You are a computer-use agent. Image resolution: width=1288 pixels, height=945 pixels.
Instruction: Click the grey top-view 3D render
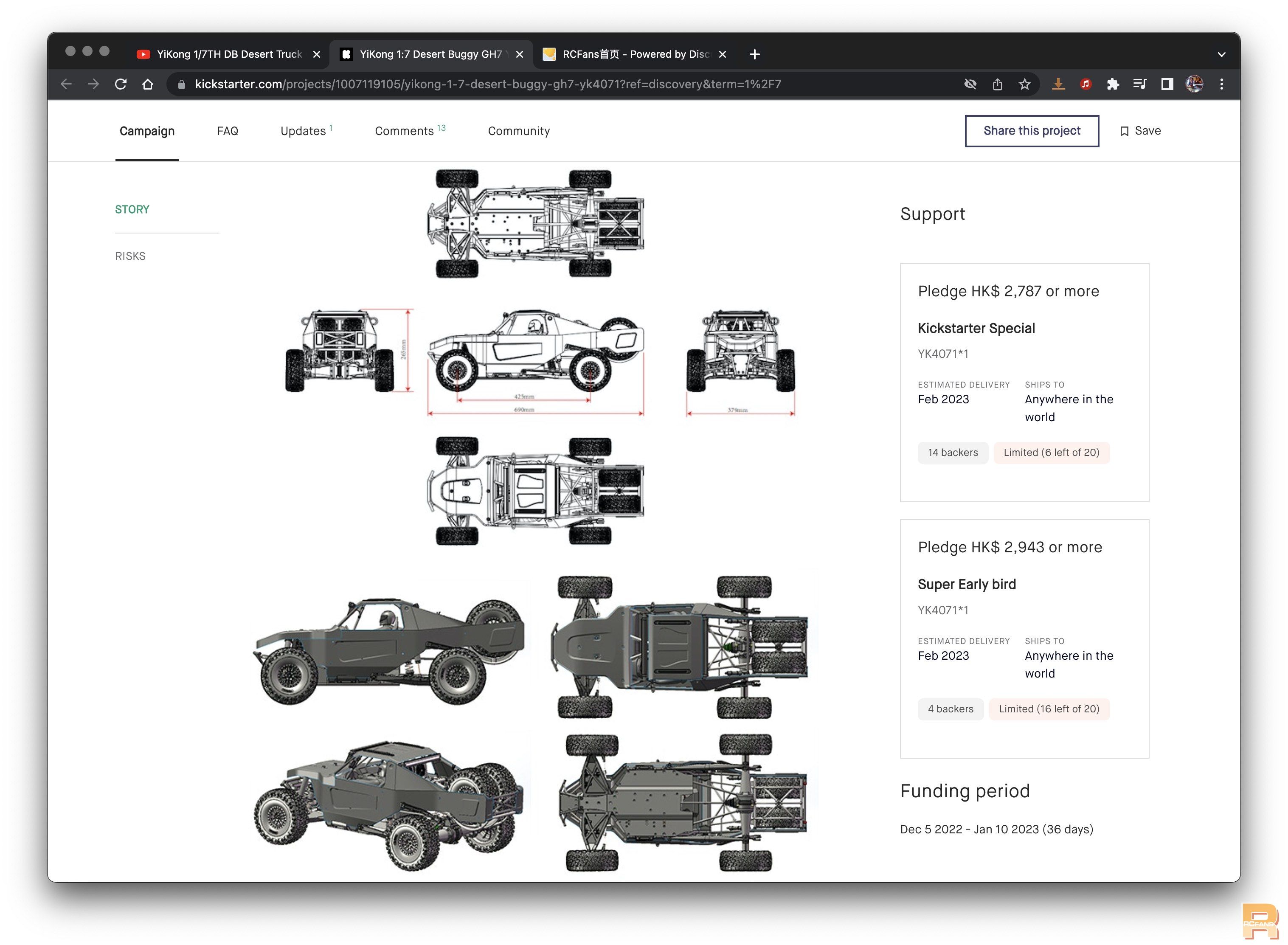pyautogui.click(x=680, y=647)
